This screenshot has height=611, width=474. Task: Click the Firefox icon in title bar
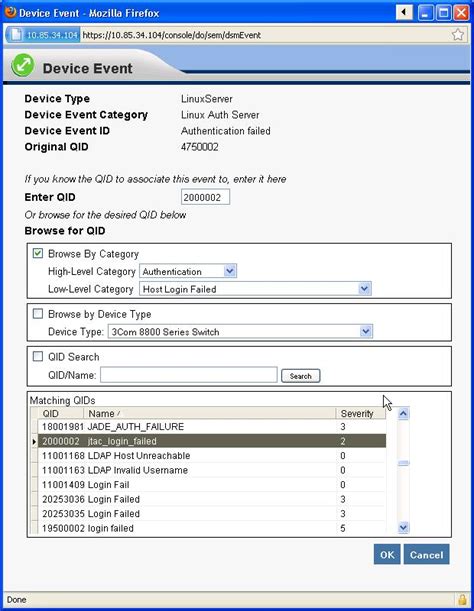(11, 12)
